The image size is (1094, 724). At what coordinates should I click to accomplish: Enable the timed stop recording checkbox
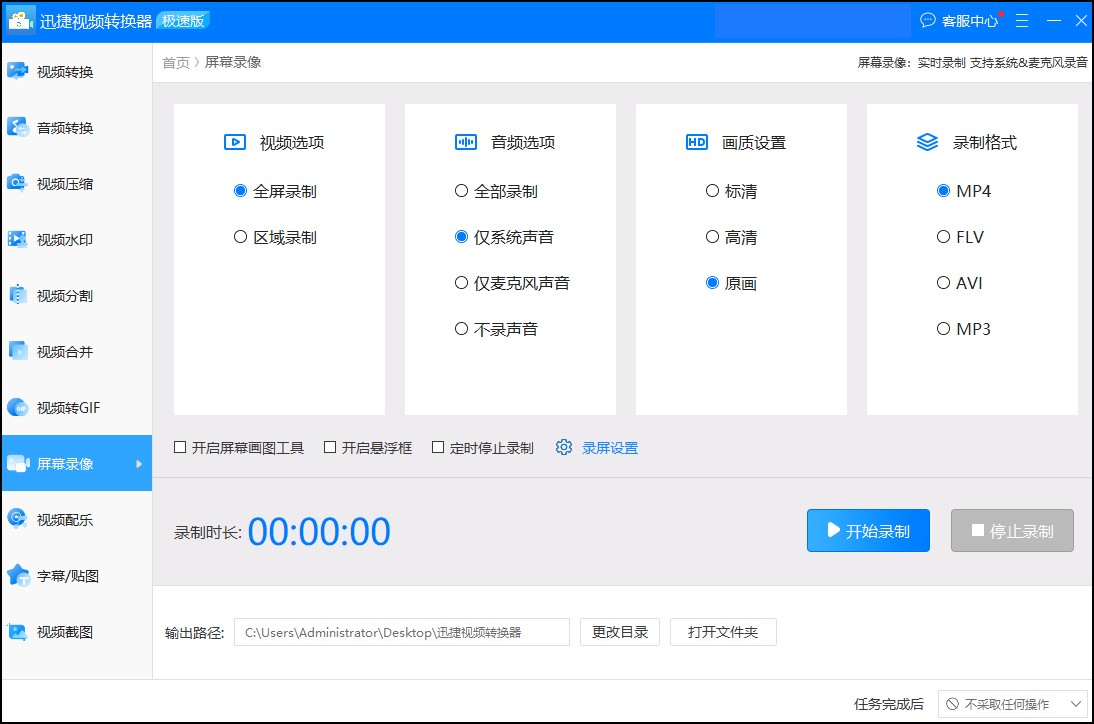pos(438,448)
